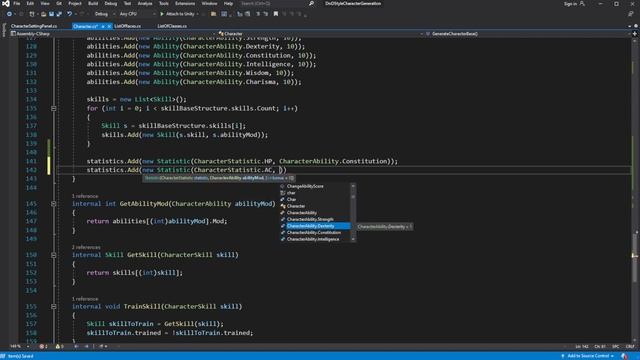
Task: Click the Save All icon
Action: (59, 14)
